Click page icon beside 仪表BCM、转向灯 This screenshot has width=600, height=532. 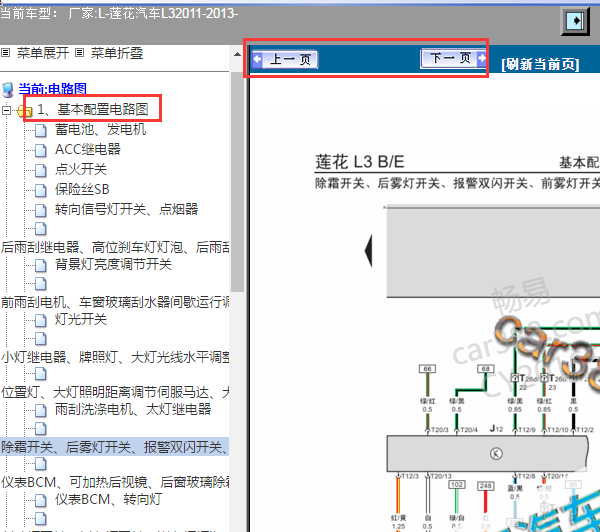coord(41,501)
